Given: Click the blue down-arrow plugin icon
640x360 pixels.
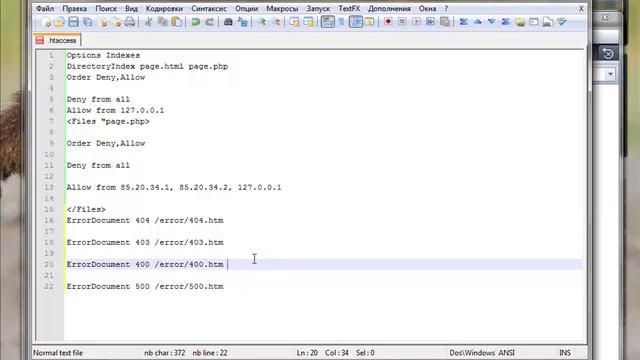Looking at the screenshot, I should 491,22.
